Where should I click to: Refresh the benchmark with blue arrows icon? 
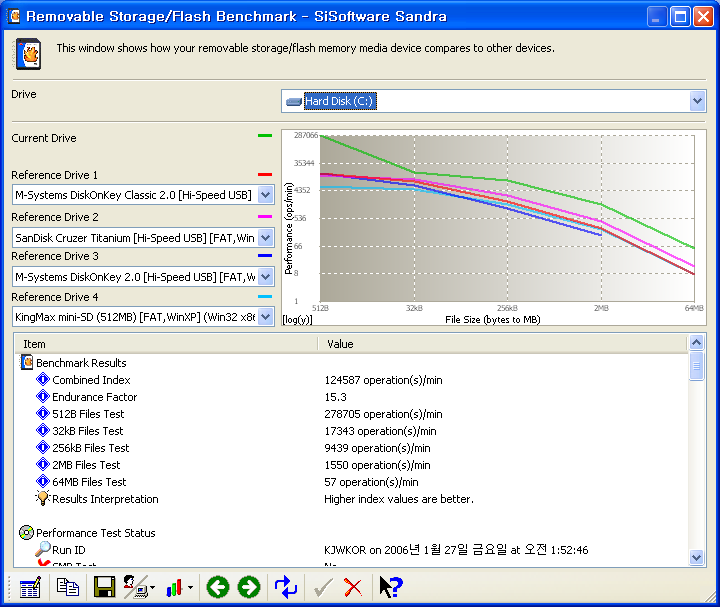click(286, 587)
